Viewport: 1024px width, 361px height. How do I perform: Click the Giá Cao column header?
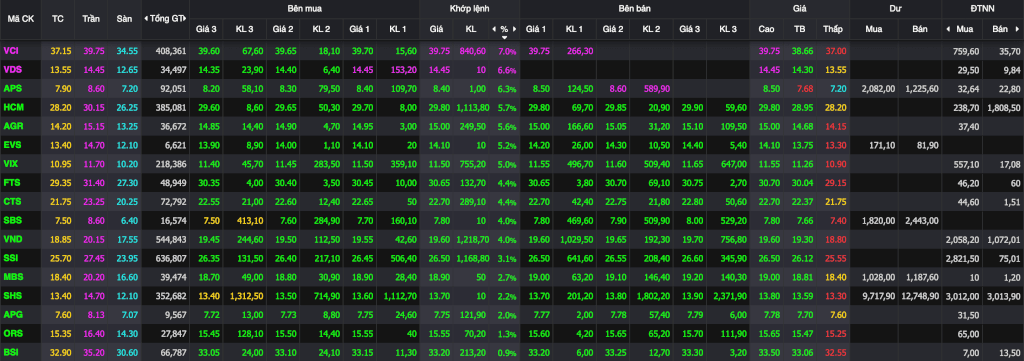click(x=767, y=29)
